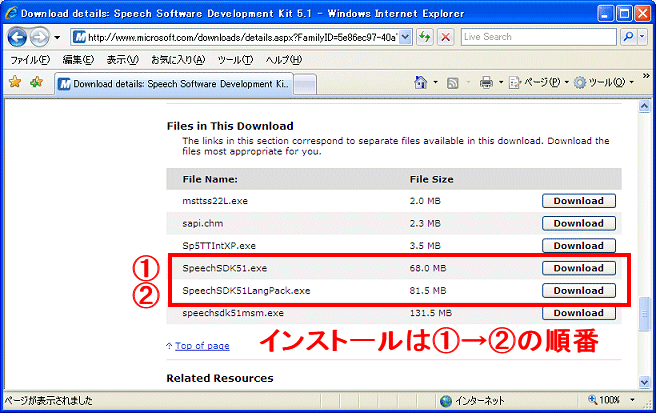Open the 表示(V) menu
656x413 pixels.
(x=122, y=60)
